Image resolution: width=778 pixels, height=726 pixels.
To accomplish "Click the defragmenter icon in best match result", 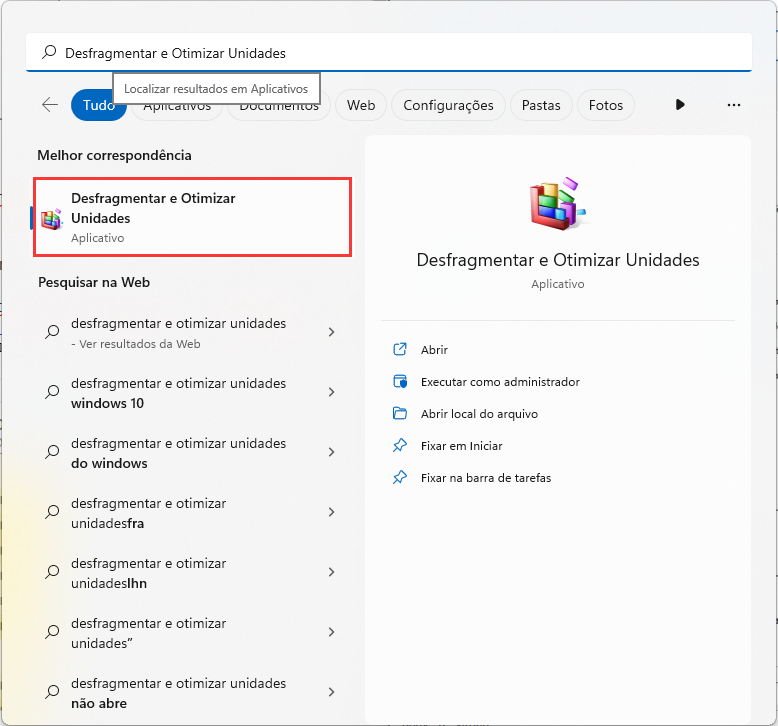I will (52, 219).
